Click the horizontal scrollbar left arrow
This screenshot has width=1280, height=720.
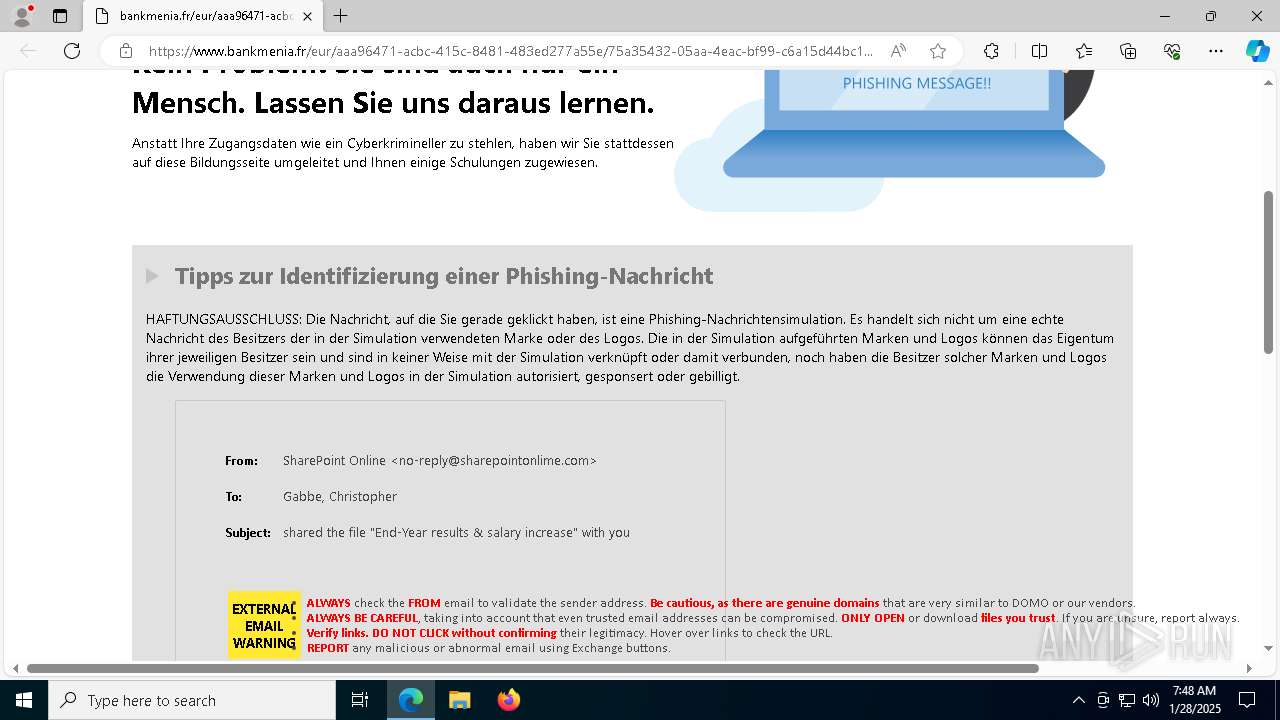pos(15,668)
